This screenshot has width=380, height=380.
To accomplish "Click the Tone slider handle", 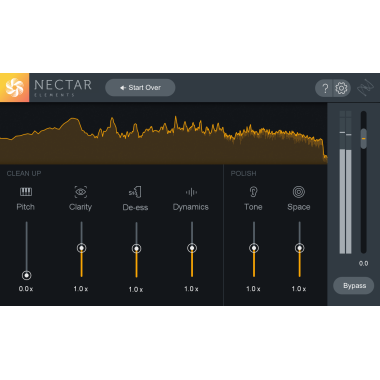I will 254,248.
